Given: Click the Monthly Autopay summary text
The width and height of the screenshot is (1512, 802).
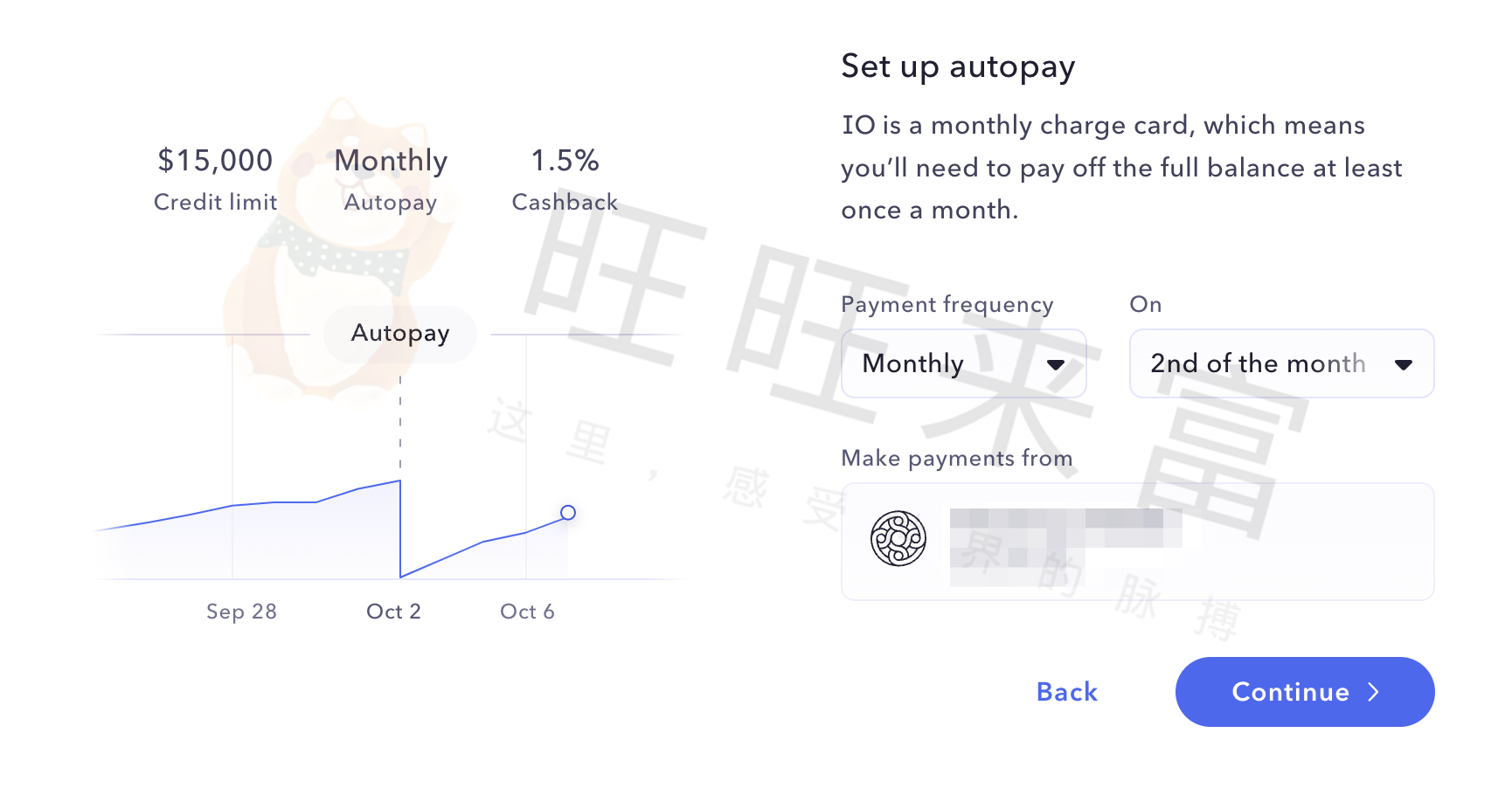Looking at the screenshot, I should pos(391,180).
